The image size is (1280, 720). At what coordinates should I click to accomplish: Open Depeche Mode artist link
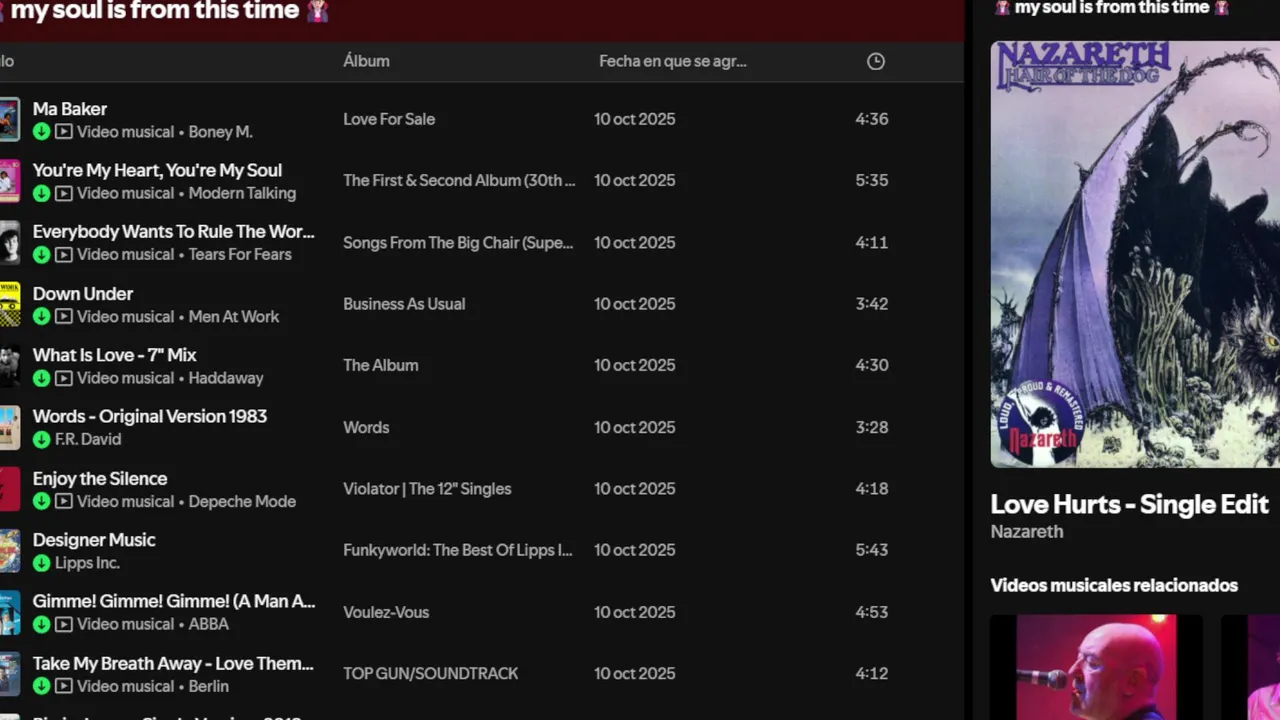[x=242, y=501]
